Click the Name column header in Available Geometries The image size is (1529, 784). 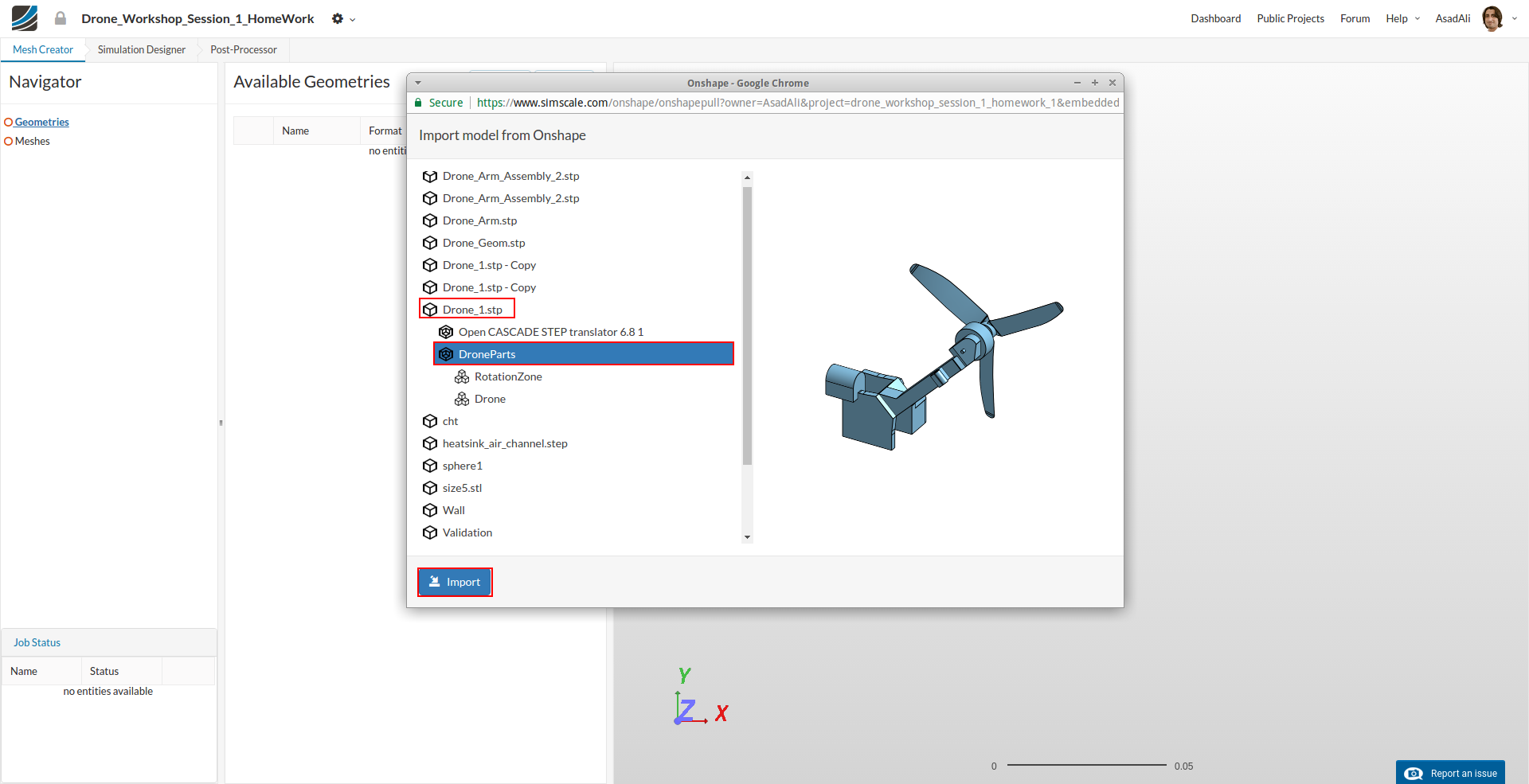tap(316, 131)
